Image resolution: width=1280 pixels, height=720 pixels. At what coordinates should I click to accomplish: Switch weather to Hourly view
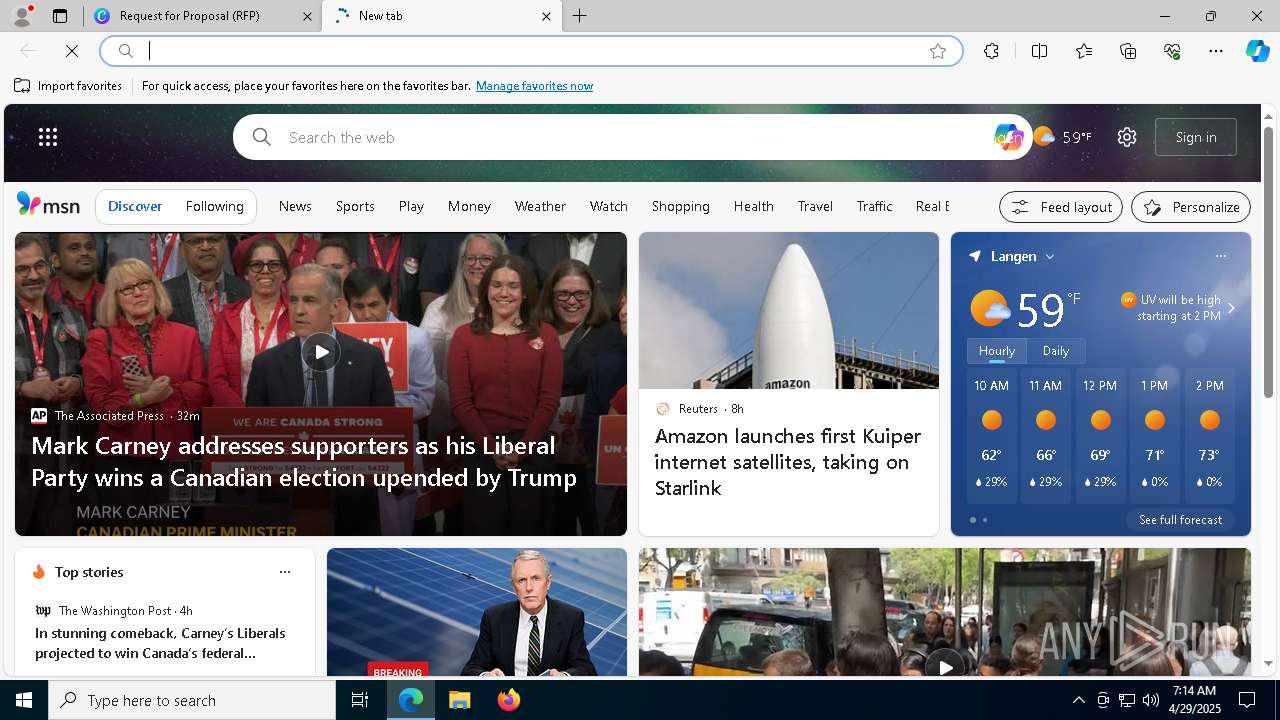pos(997,351)
